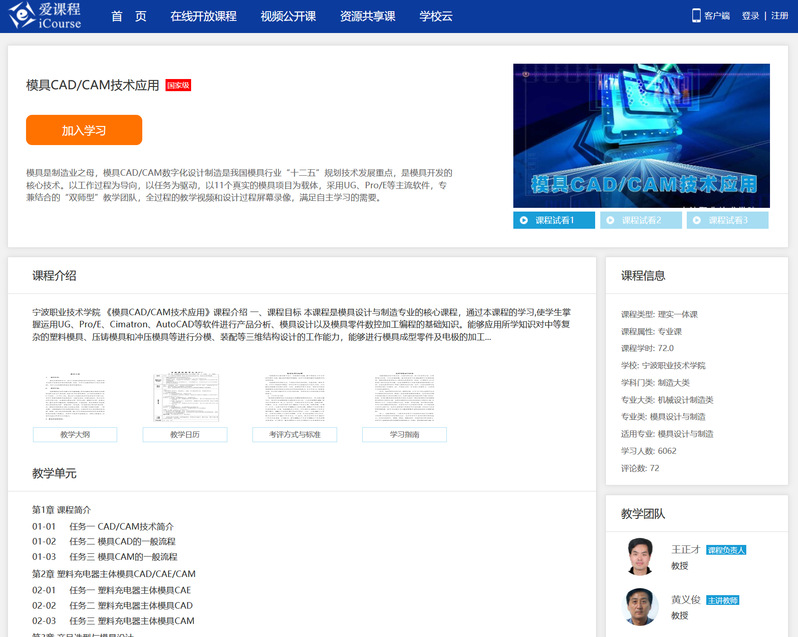Viewport: 798px width, 637px height.
Task: Click 适用专业: 模具设计与制造 info row
Action: pyautogui.click(x=667, y=434)
